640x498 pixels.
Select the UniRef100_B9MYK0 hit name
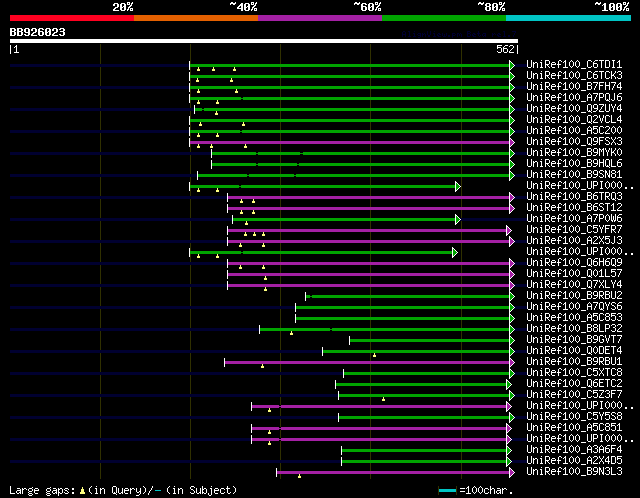[x=574, y=152]
